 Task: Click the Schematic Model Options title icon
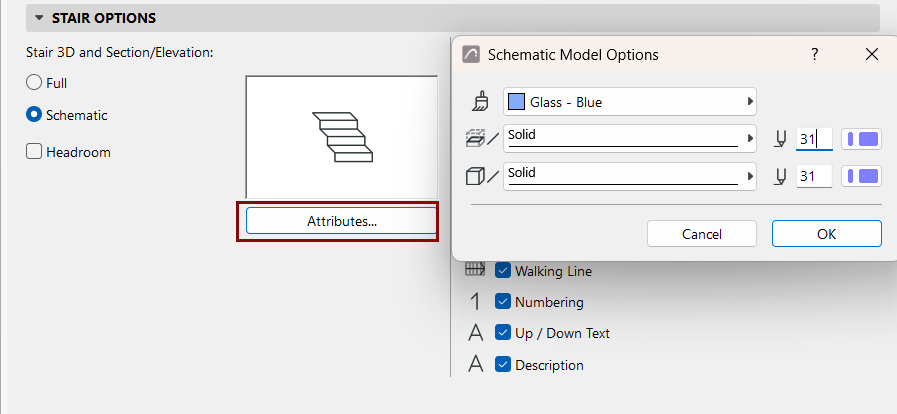pos(471,54)
